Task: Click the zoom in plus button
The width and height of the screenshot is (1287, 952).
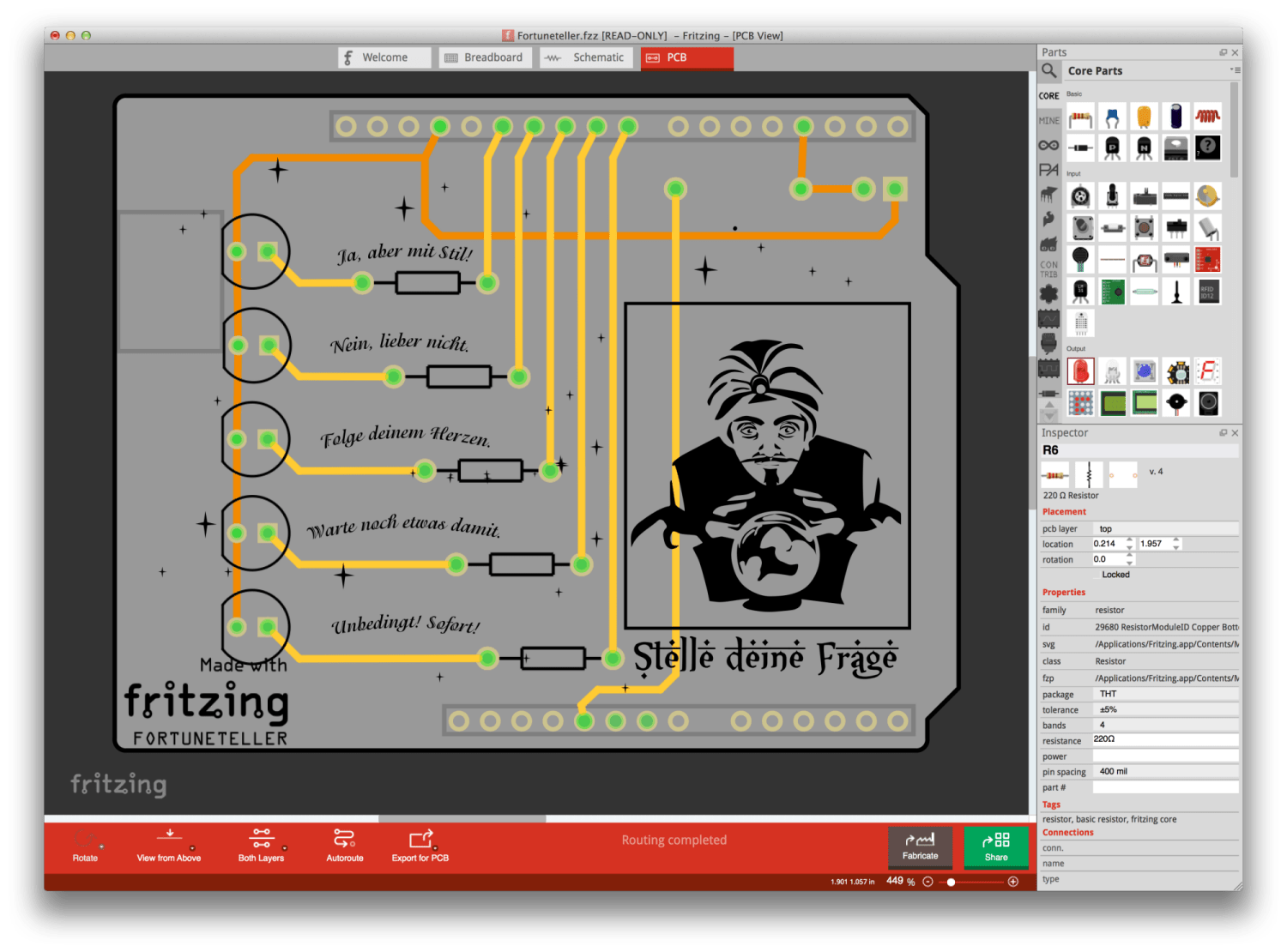Action: pyautogui.click(x=1012, y=882)
